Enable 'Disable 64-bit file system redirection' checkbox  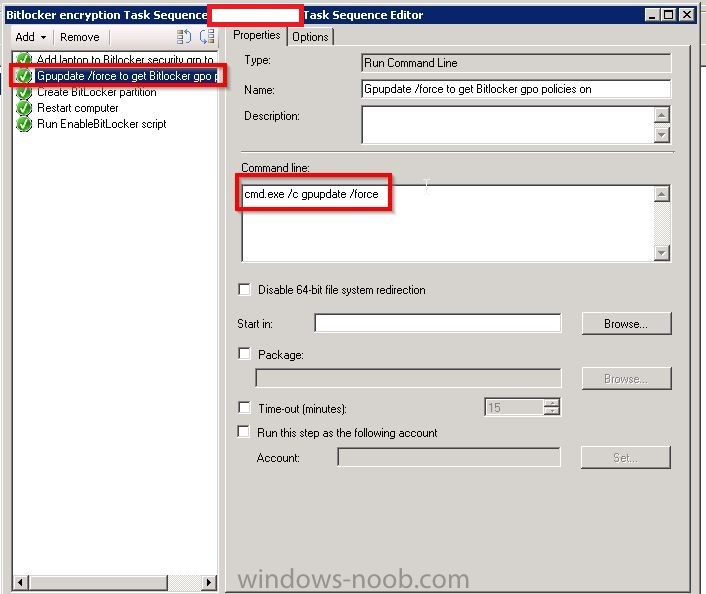244,289
